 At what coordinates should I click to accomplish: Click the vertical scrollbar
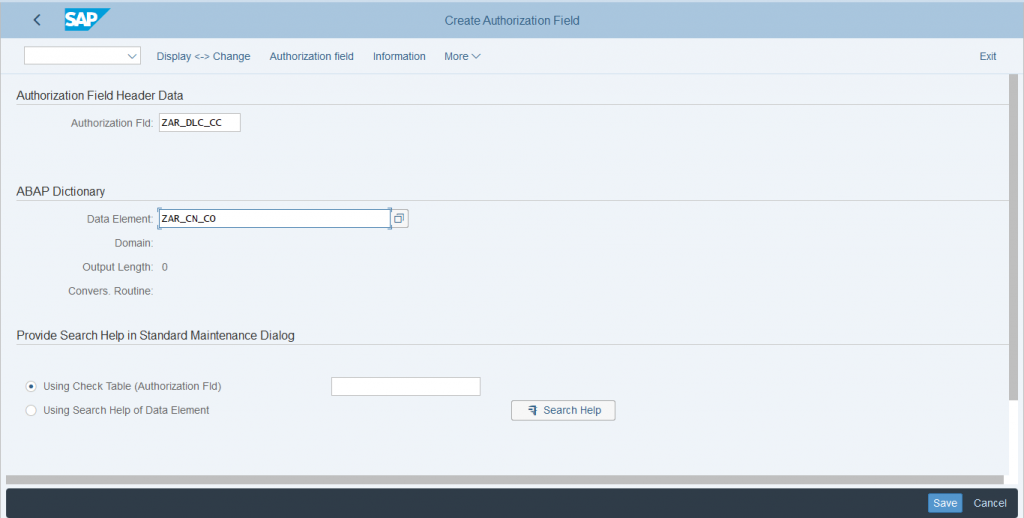[1014, 238]
